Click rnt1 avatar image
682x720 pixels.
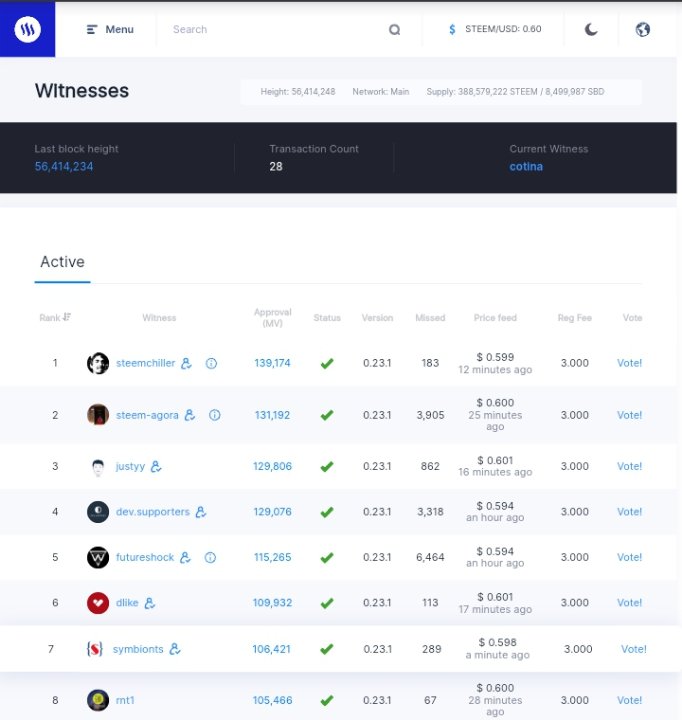98,700
